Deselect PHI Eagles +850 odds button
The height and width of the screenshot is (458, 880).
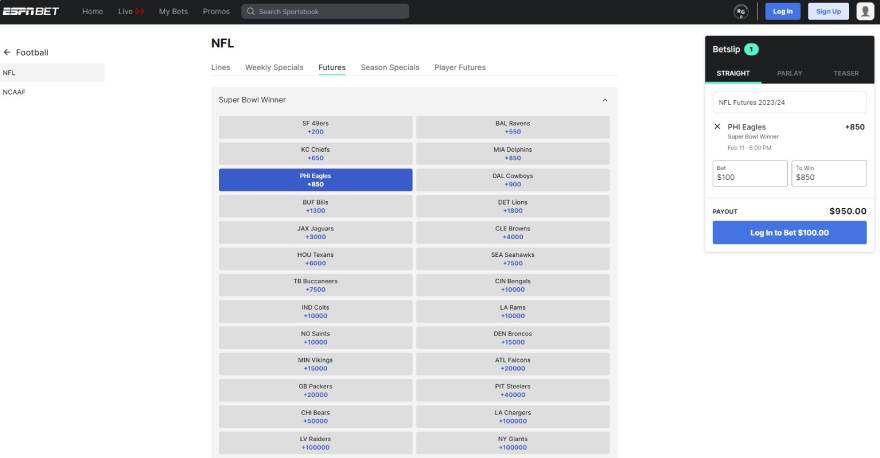click(315, 180)
